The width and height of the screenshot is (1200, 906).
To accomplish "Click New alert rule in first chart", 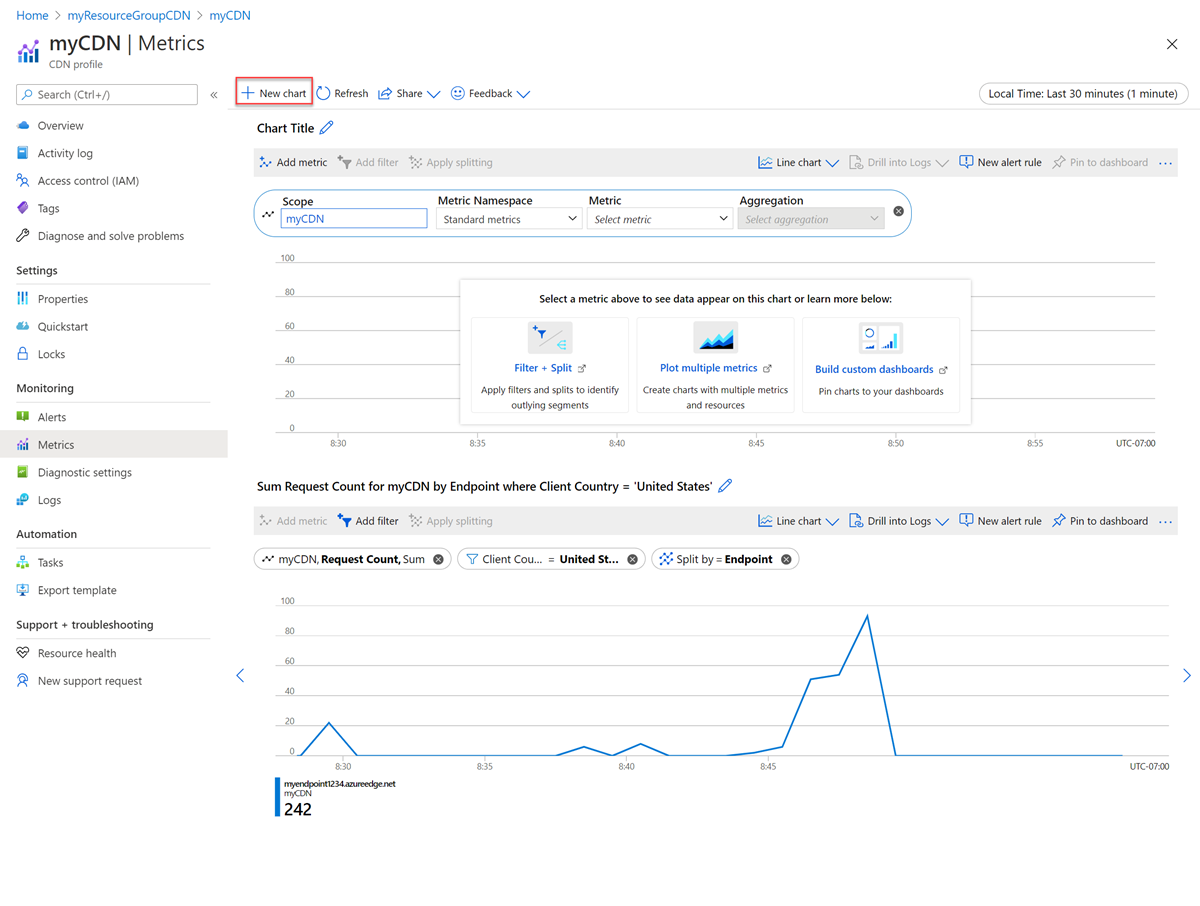I will [x=1000, y=162].
